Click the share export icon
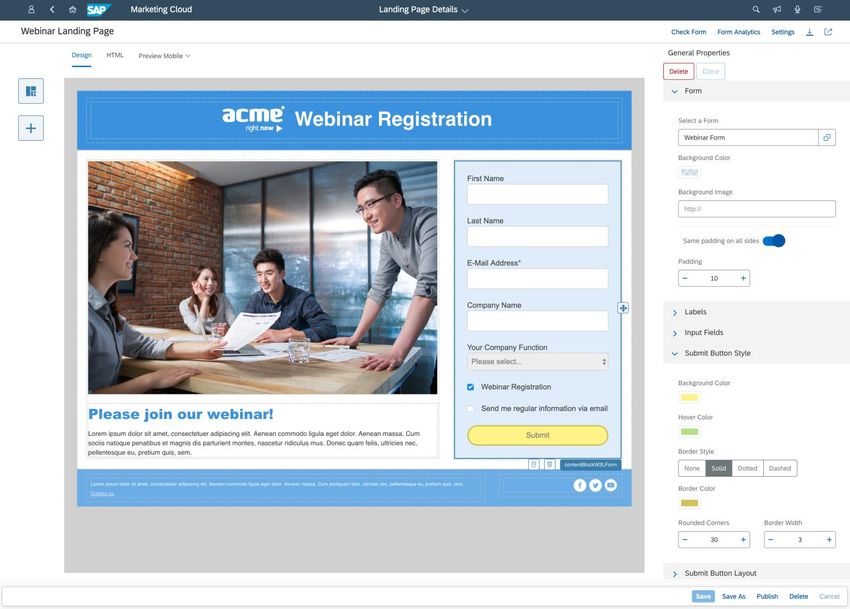The height and width of the screenshot is (609, 850). pyautogui.click(x=828, y=32)
